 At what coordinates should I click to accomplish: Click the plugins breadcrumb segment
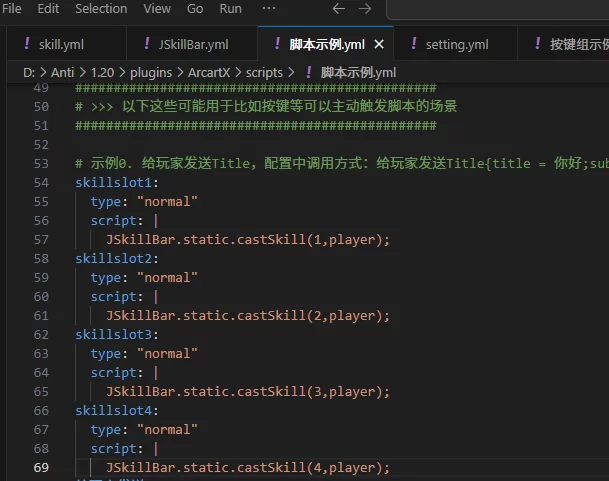pos(151,73)
